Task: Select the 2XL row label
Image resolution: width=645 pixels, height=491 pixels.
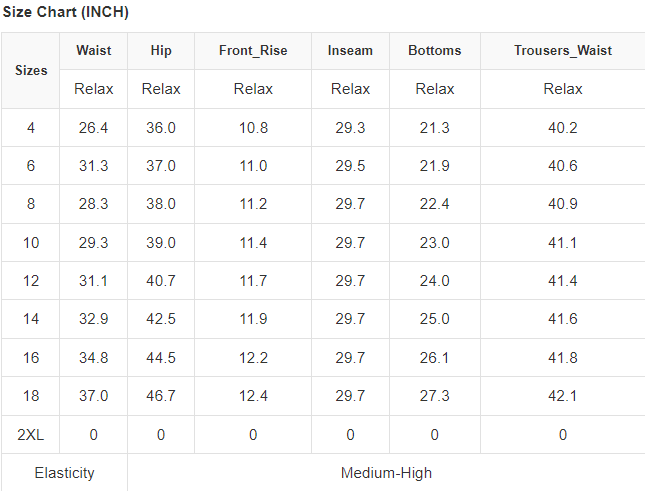Action: coord(31,434)
